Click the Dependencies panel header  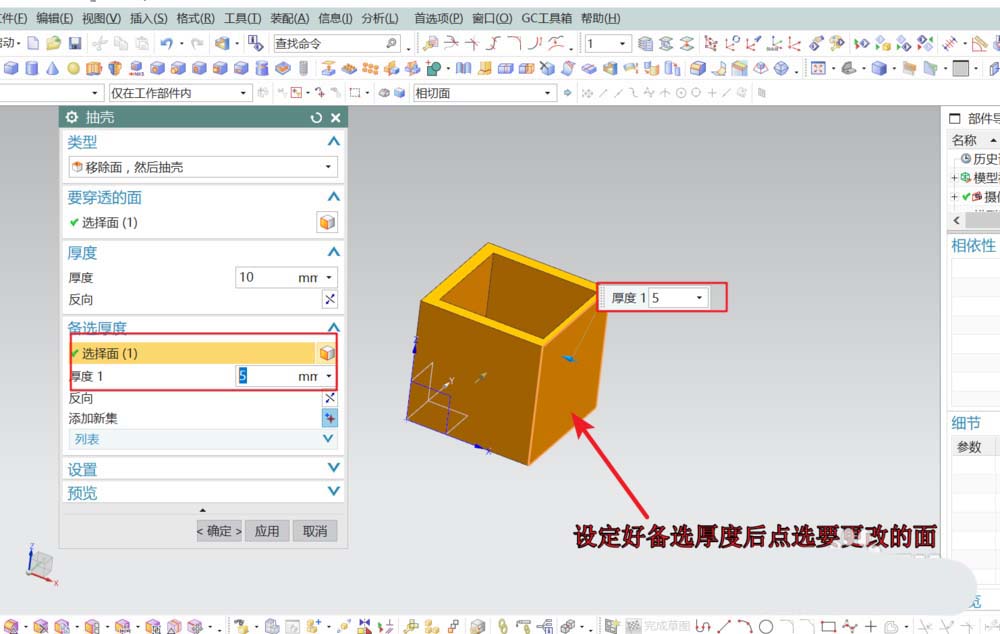974,246
